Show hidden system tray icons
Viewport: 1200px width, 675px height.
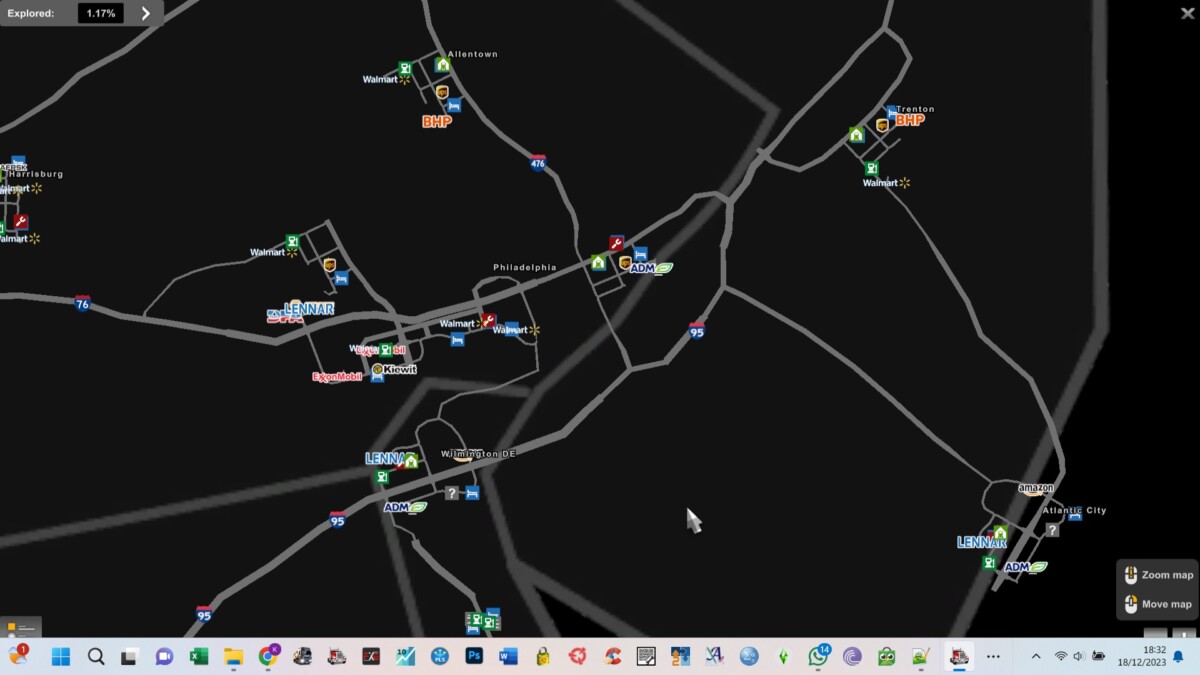(1035, 656)
